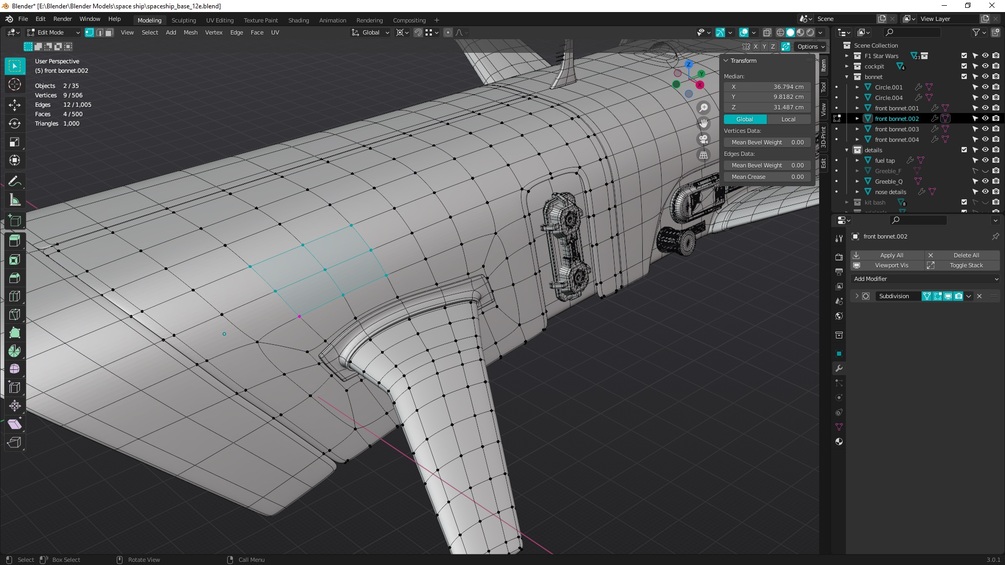Switch the median coordinates to Local
The width and height of the screenshot is (1005, 565).
coord(788,119)
